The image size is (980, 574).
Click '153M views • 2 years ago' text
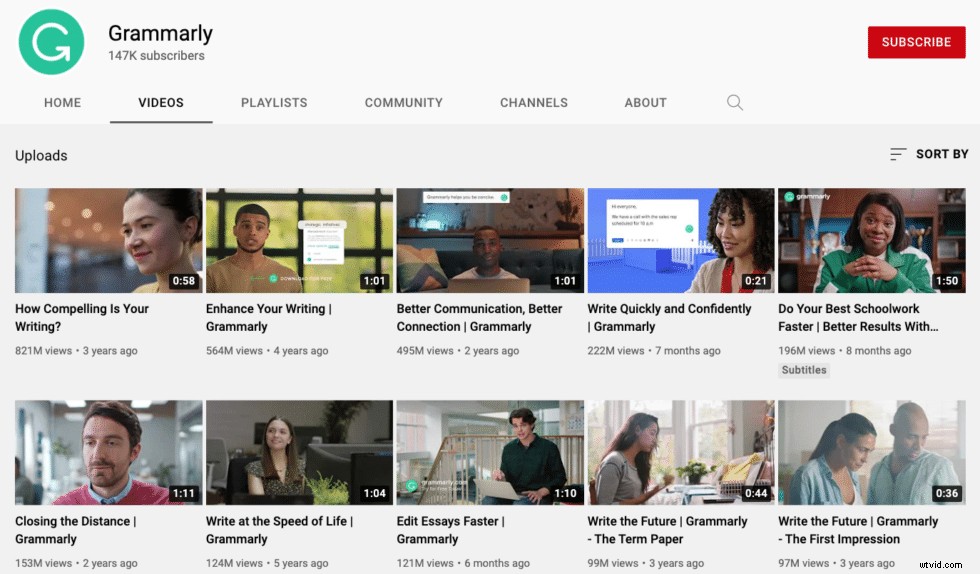pos(76,563)
